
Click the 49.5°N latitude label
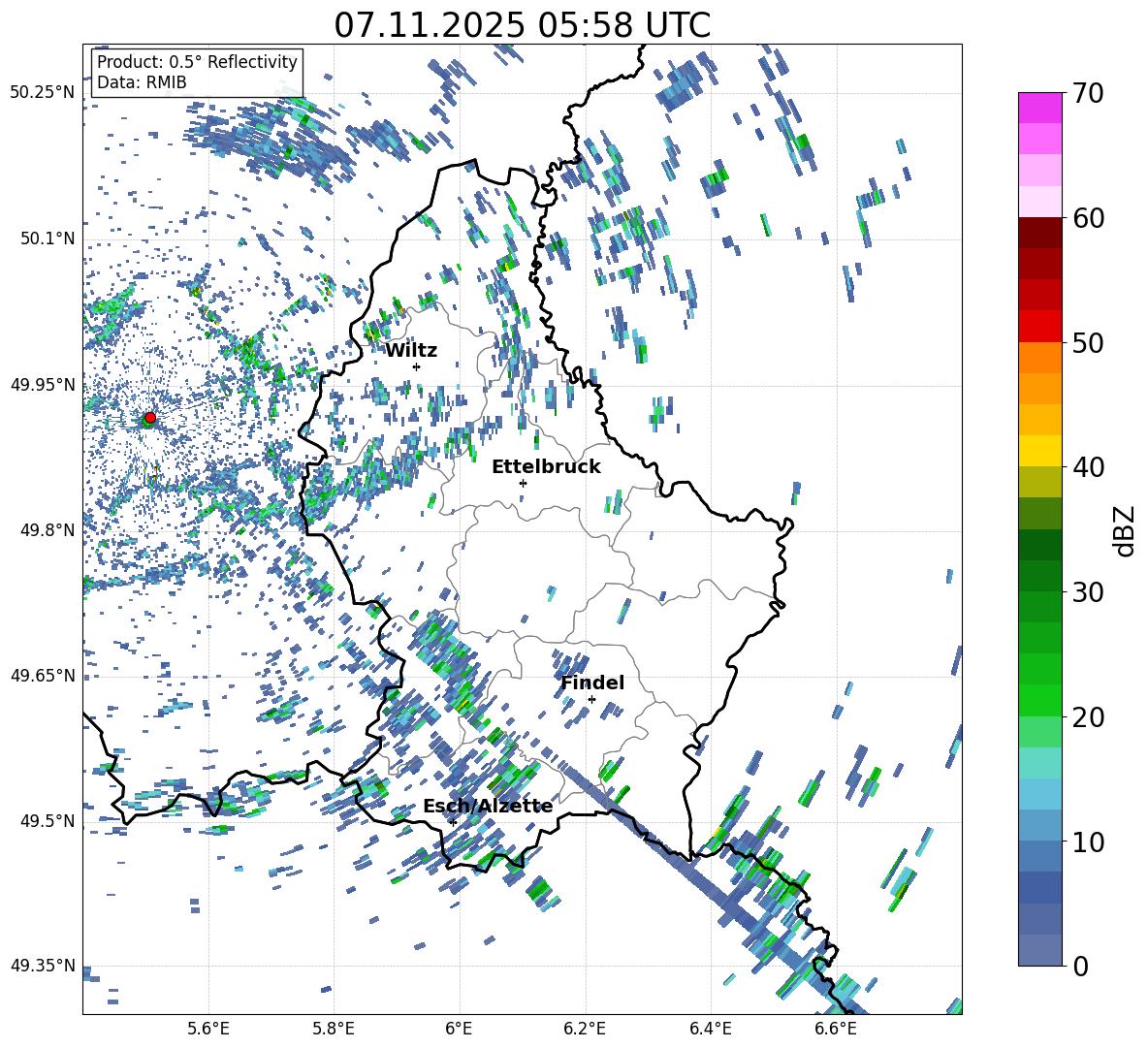point(48,820)
